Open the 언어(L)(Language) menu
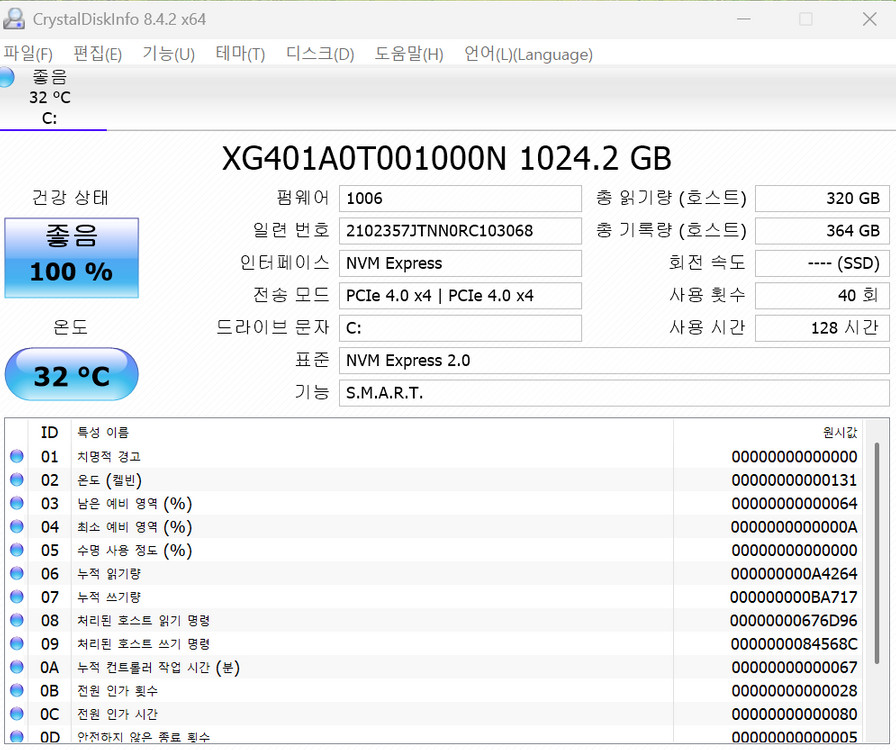This screenshot has height=750, width=896. tap(528, 54)
